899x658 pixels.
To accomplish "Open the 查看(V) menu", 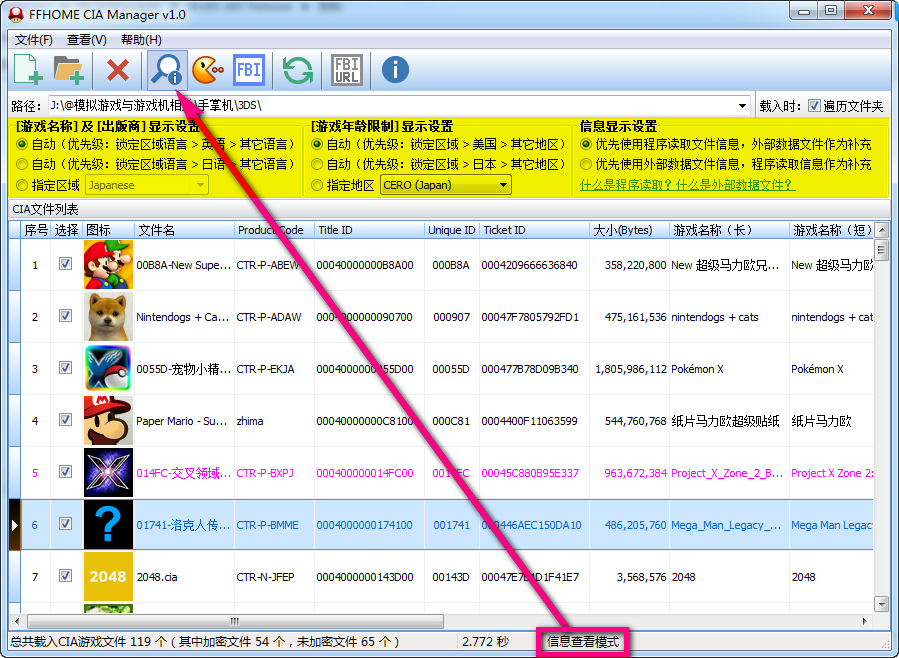I will click(x=87, y=40).
